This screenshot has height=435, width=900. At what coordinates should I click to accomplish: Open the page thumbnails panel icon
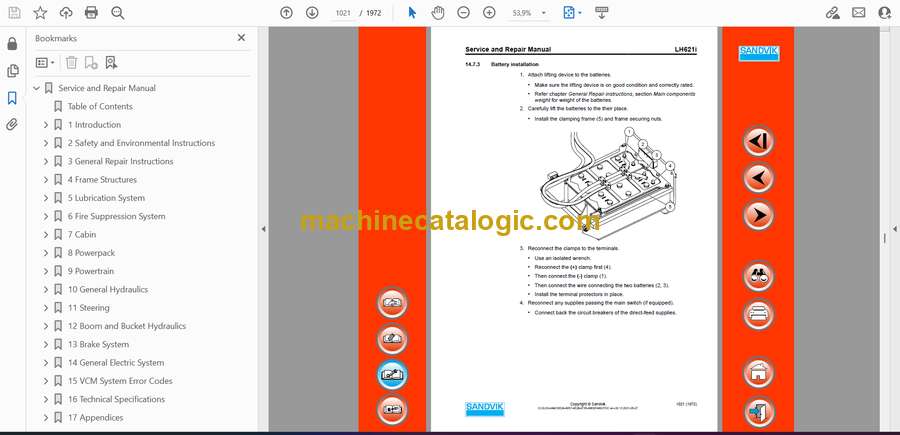point(12,71)
